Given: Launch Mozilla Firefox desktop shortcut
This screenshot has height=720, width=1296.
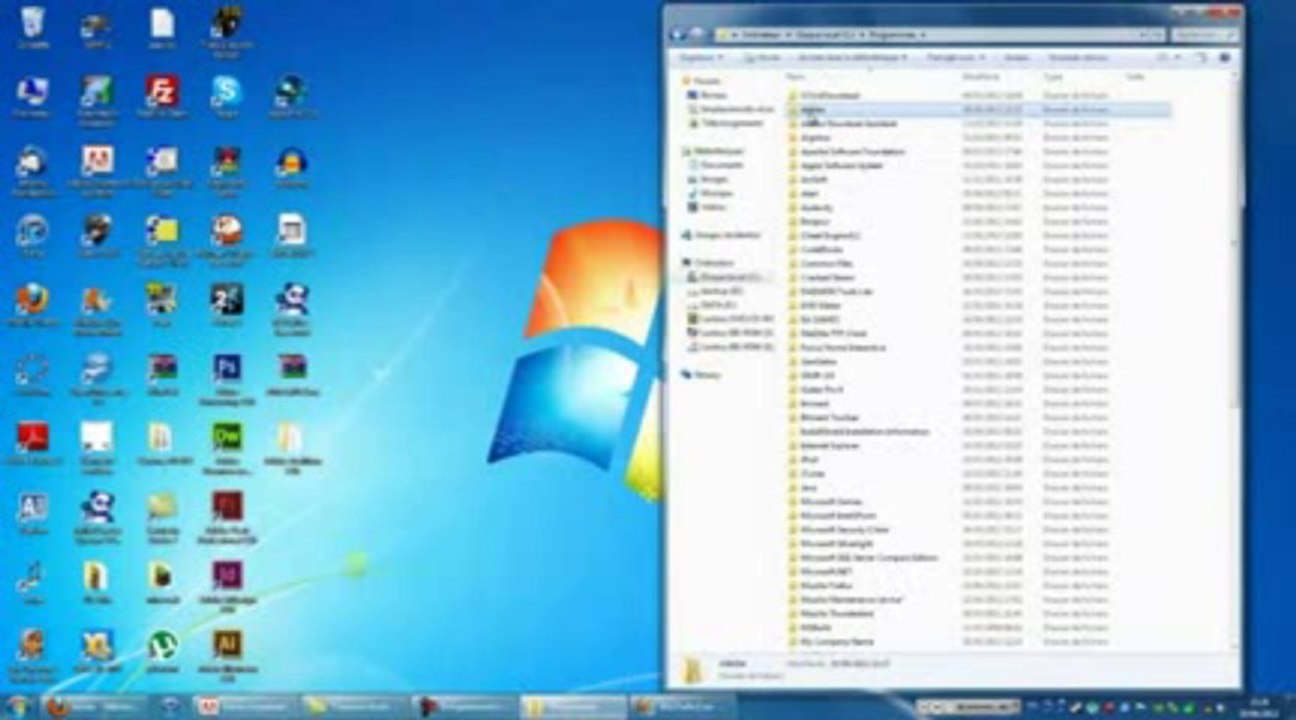Looking at the screenshot, I should pyautogui.click(x=32, y=305).
